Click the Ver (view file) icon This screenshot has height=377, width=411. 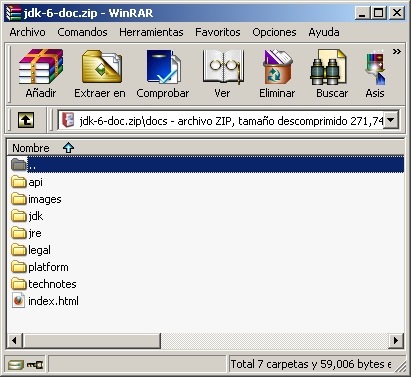(223, 67)
